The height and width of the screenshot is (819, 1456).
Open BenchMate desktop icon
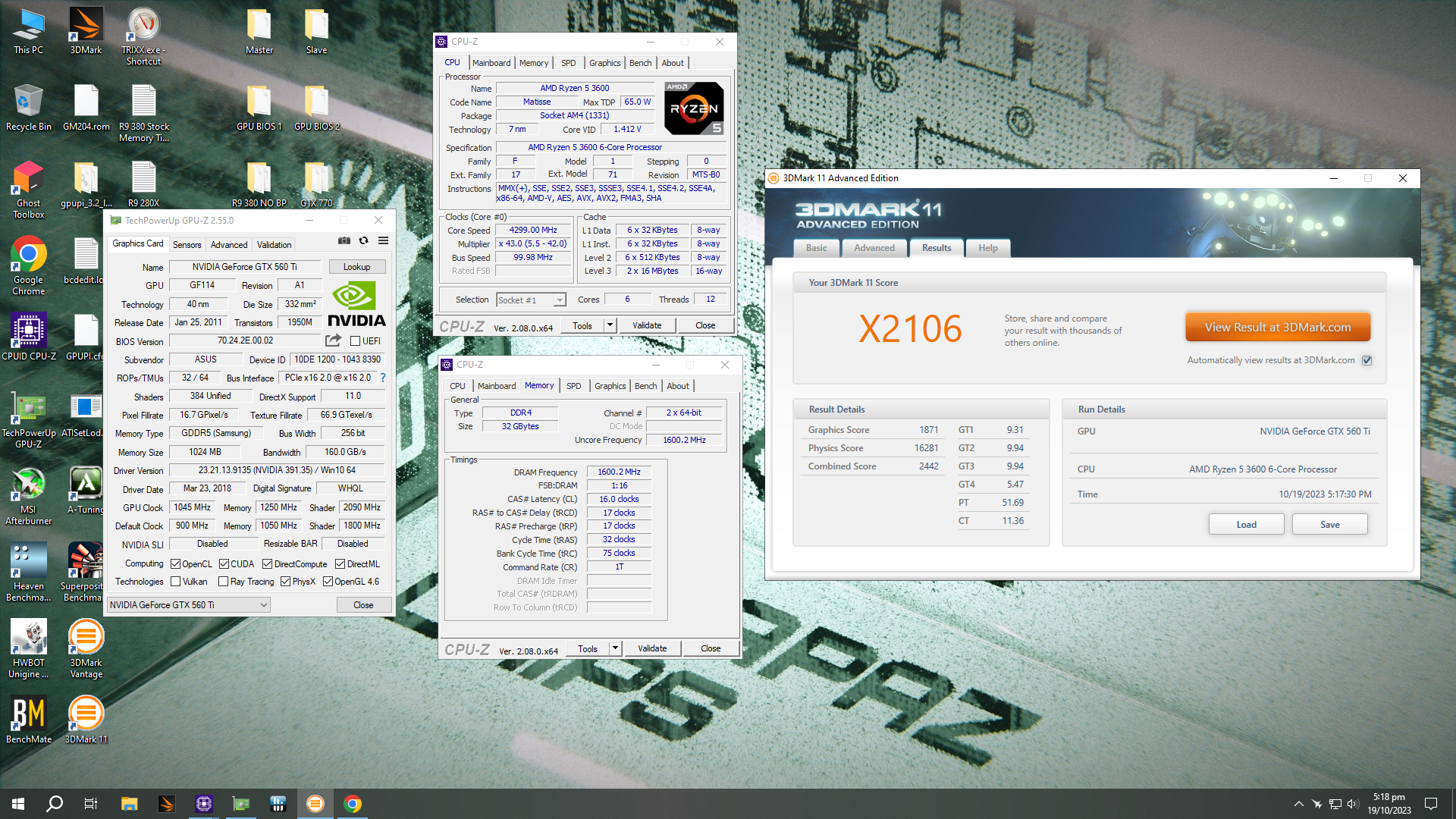click(29, 720)
